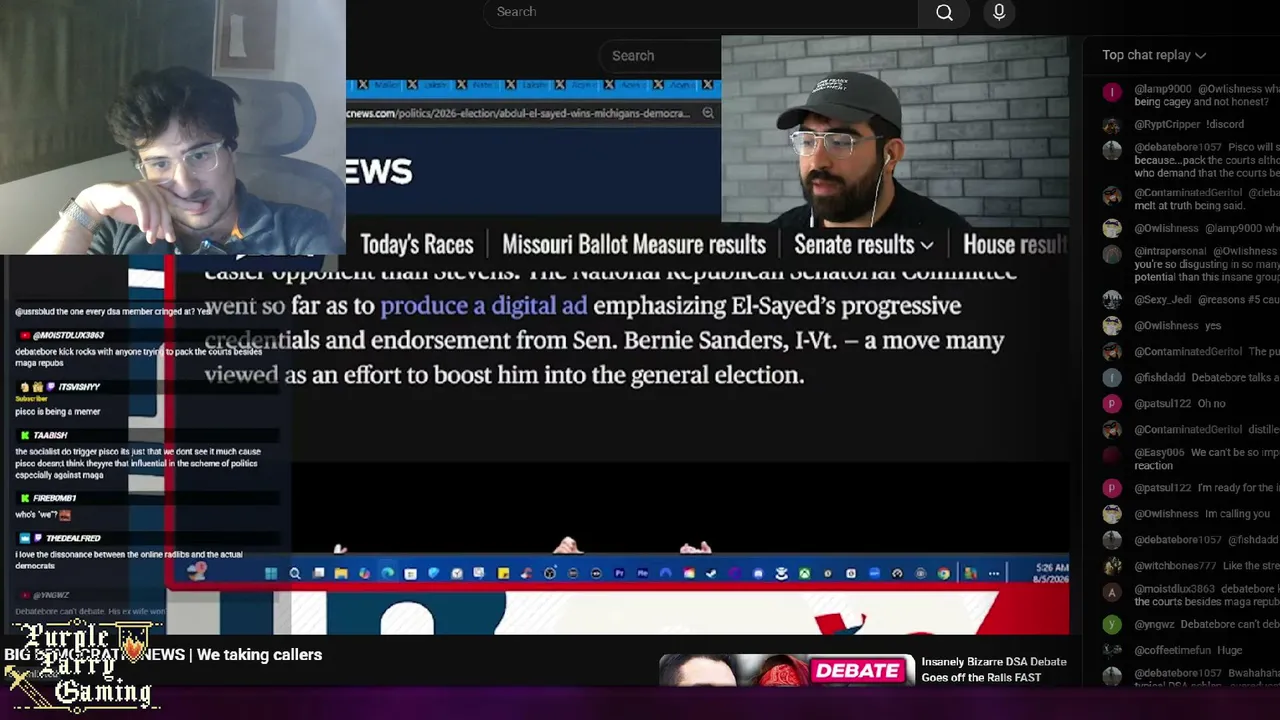Open the Windows Start menu in the taskbar
1280x720 pixels.
click(x=271, y=574)
